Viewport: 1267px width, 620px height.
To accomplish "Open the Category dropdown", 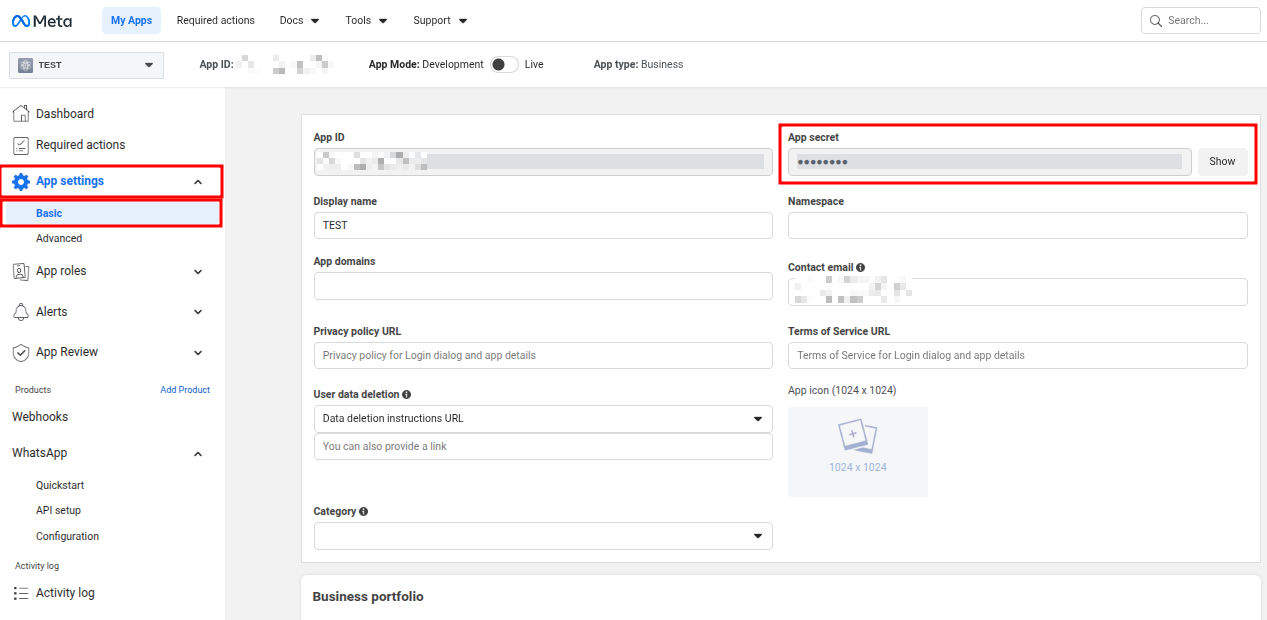I will tap(543, 536).
